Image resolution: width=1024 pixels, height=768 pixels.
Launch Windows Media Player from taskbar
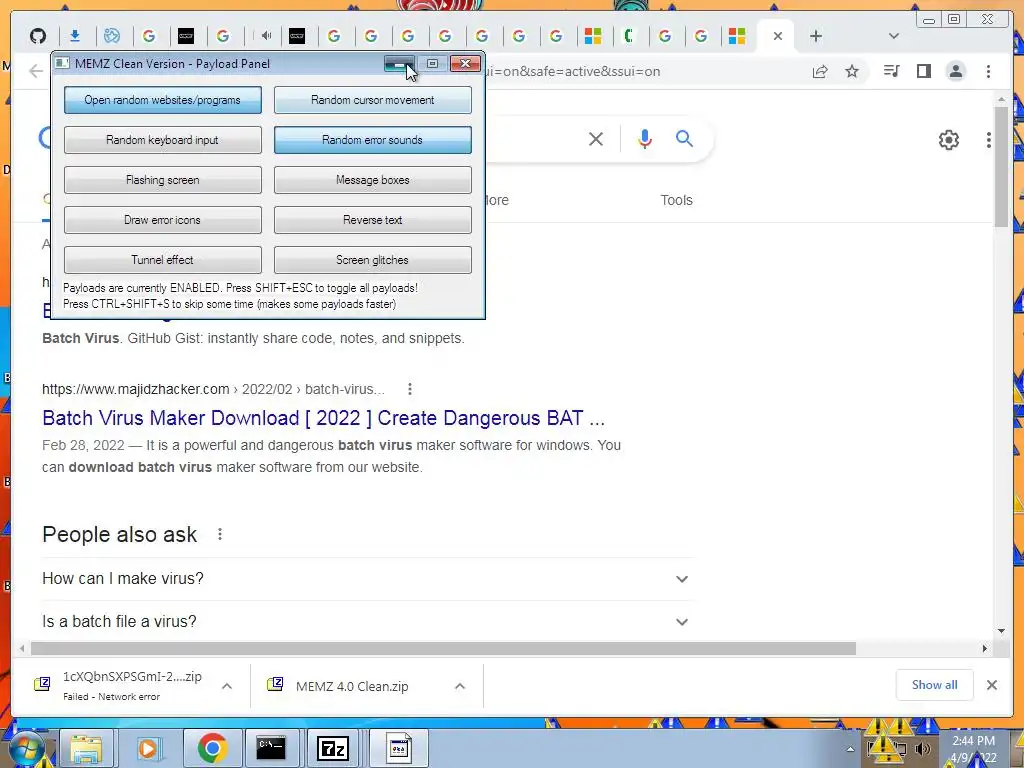148,748
